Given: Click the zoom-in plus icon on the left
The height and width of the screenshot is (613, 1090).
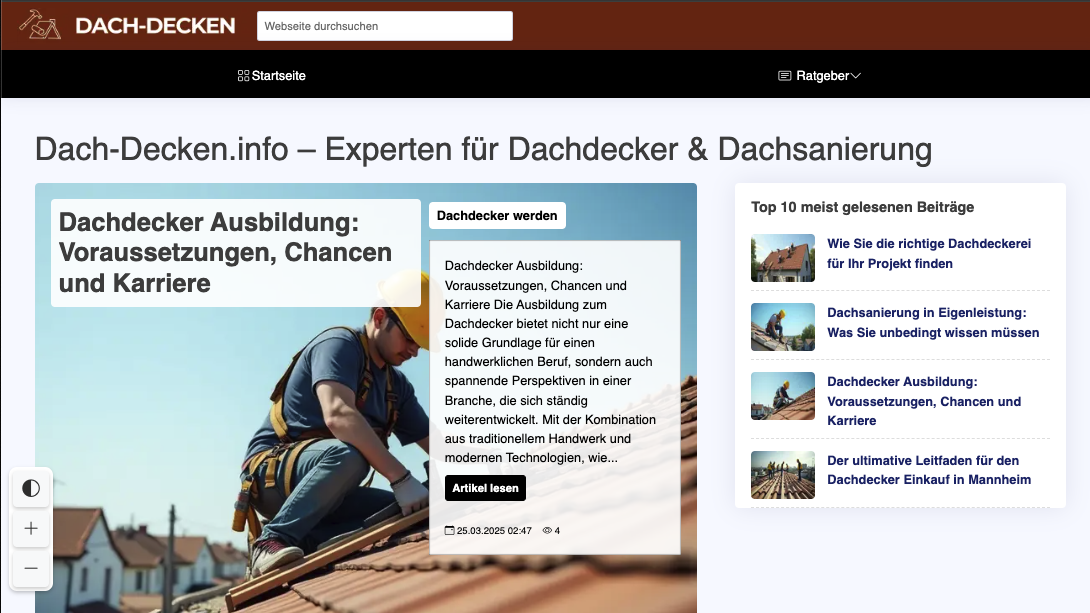Looking at the screenshot, I should pyautogui.click(x=31, y=528).
